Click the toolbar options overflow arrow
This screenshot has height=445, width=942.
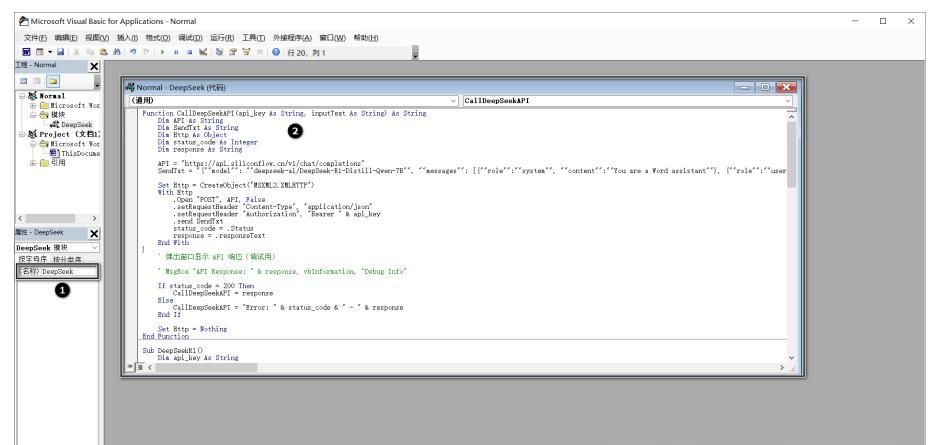(415, 54)
